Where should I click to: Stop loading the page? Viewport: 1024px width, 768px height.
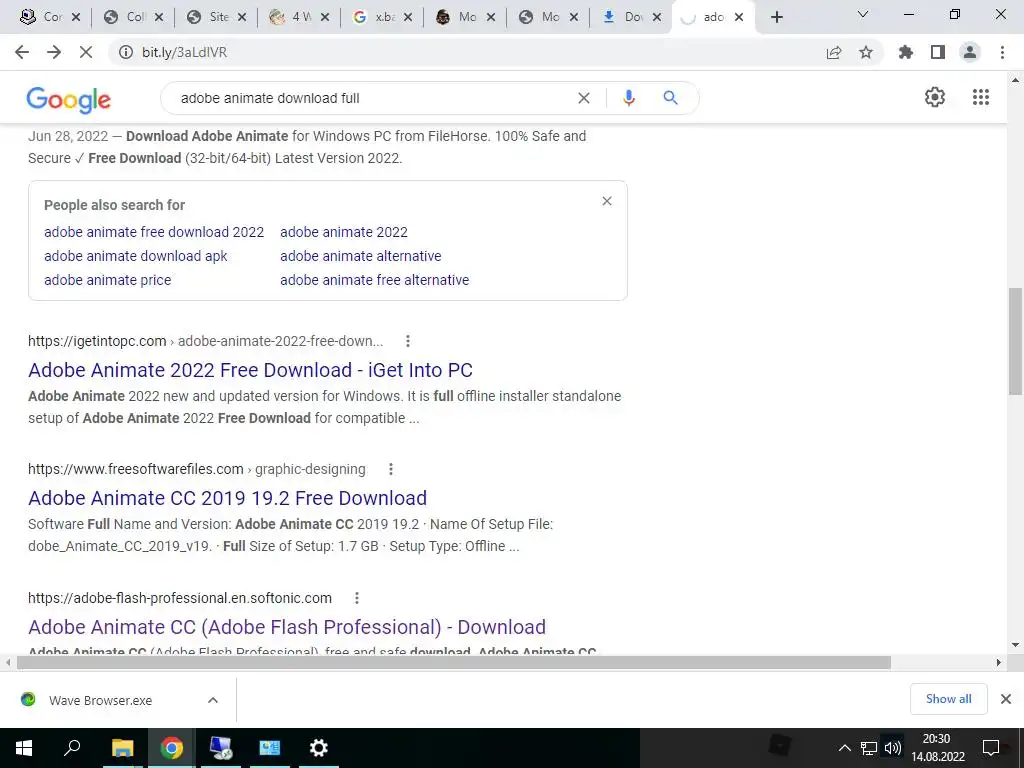pyautogui.click(x=86, y=52)
